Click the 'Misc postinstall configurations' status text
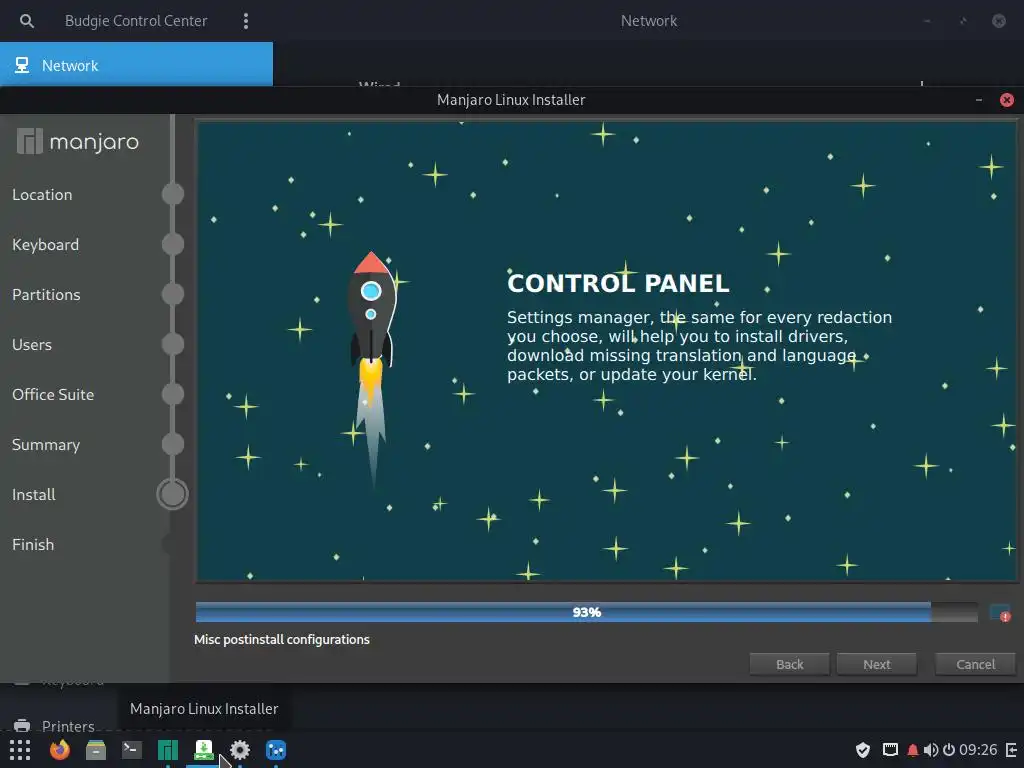 [281, 639]
